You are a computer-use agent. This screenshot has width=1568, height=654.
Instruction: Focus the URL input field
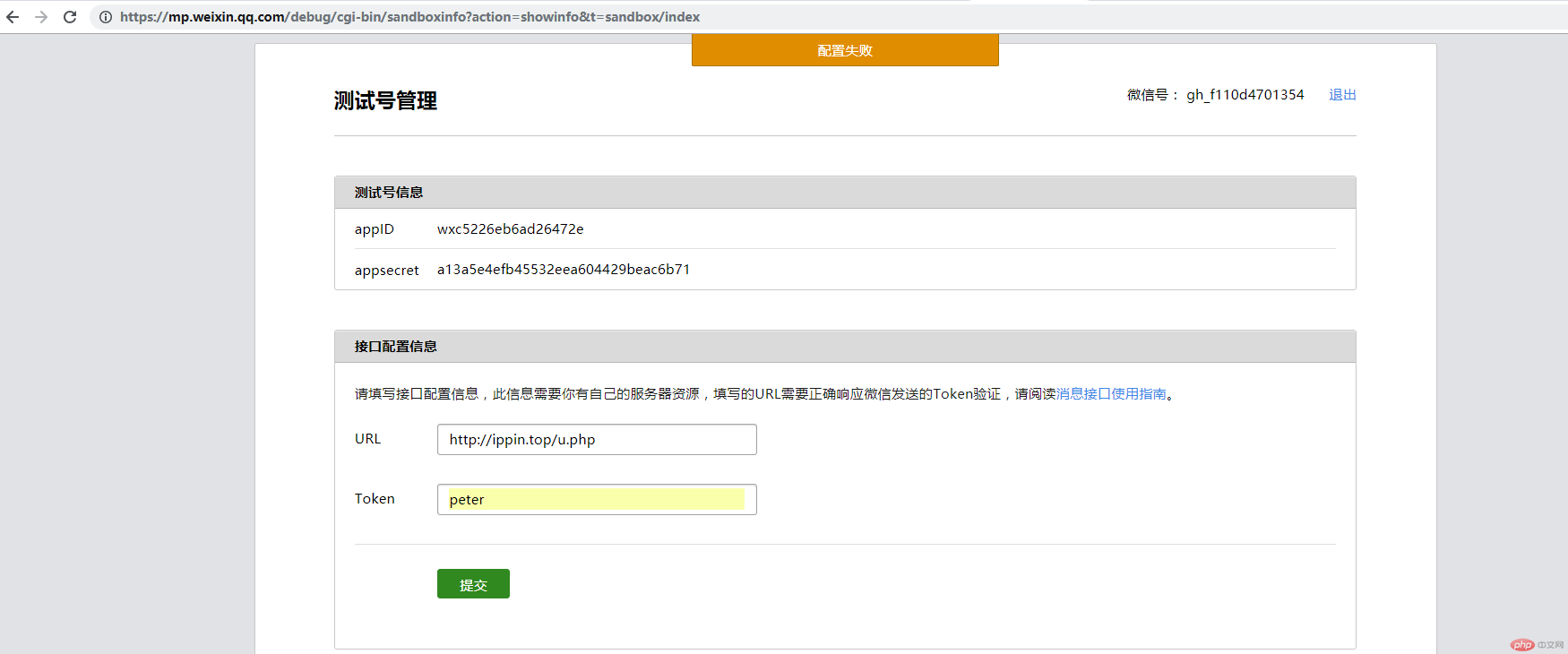[597, 440]
